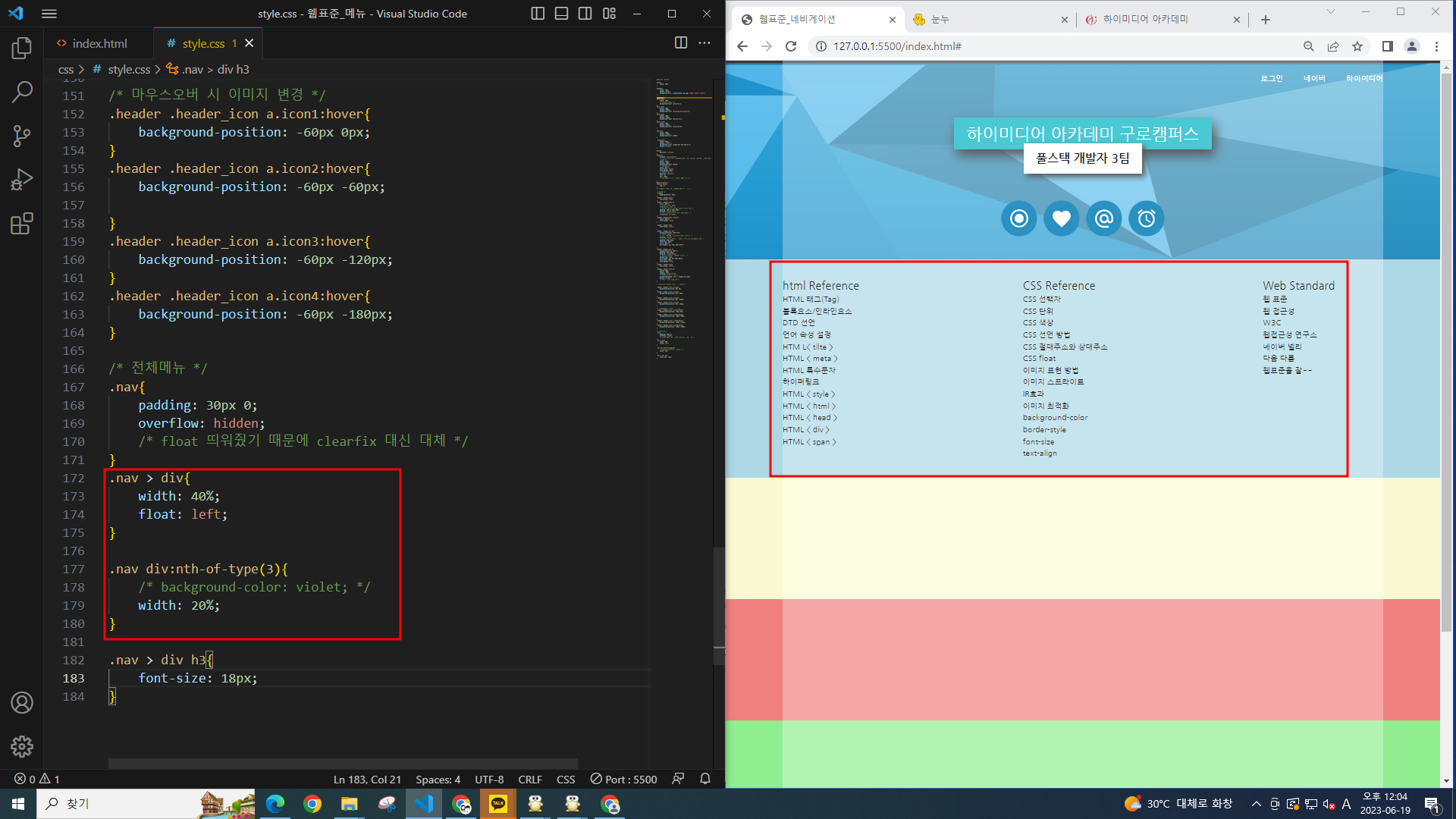Open the Source Control view

(22, 136)
